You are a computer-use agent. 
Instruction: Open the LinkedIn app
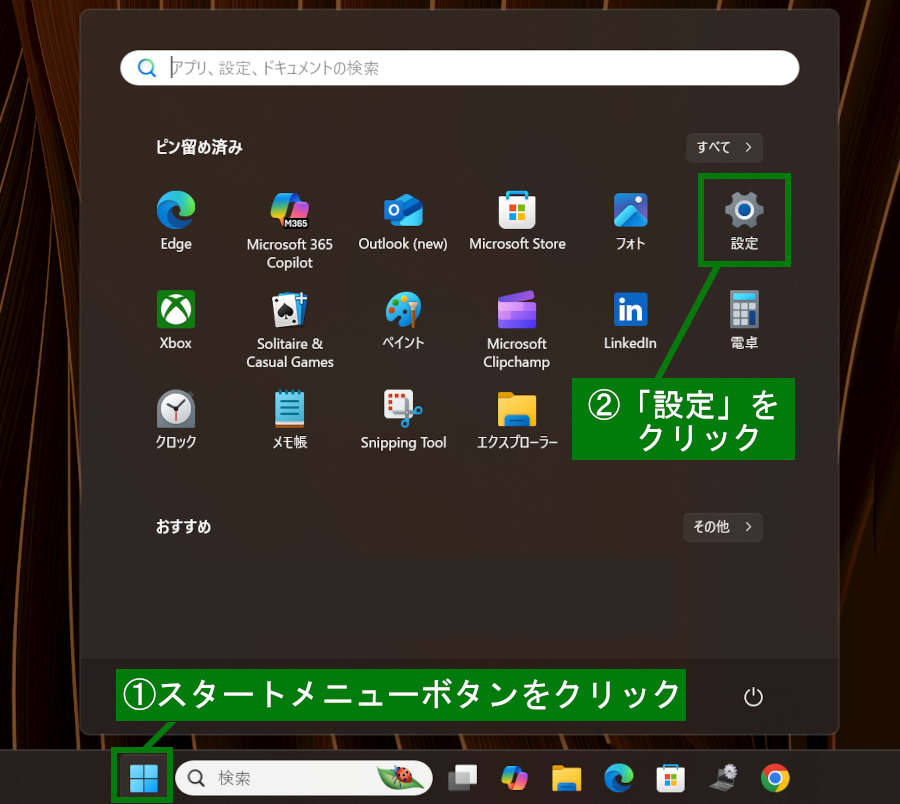point(630,320)
